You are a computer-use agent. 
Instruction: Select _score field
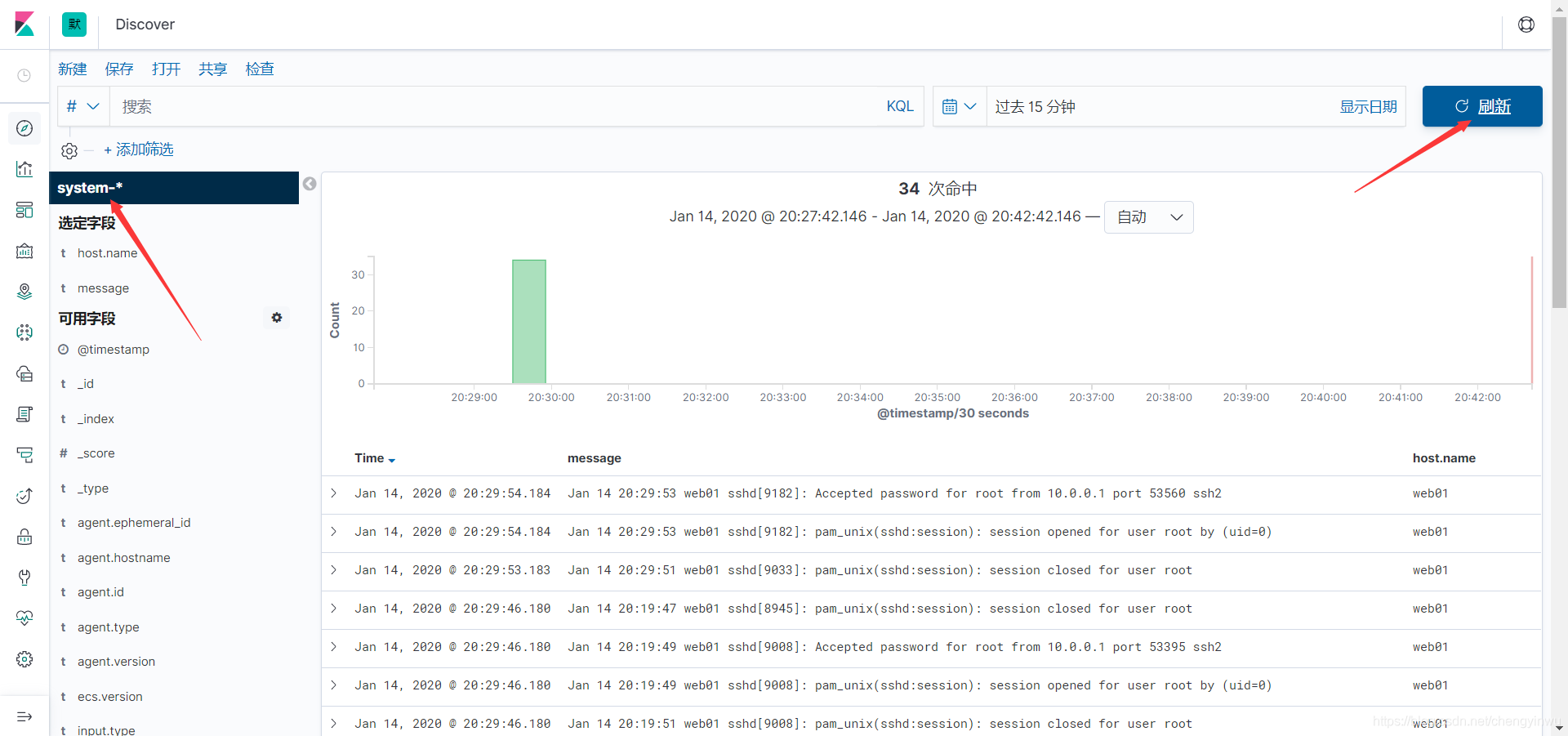pos(96,453)
